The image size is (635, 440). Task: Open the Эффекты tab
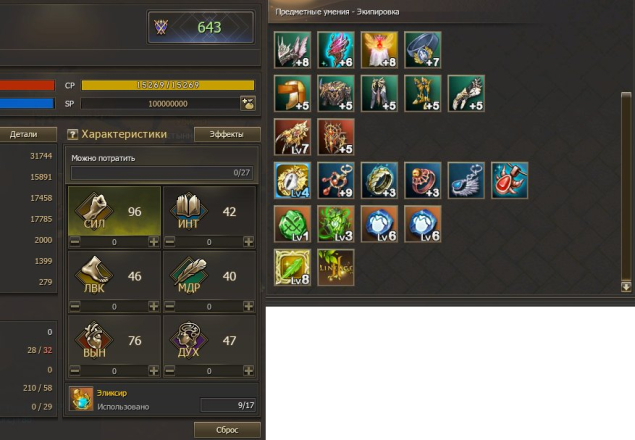[227, 135]
